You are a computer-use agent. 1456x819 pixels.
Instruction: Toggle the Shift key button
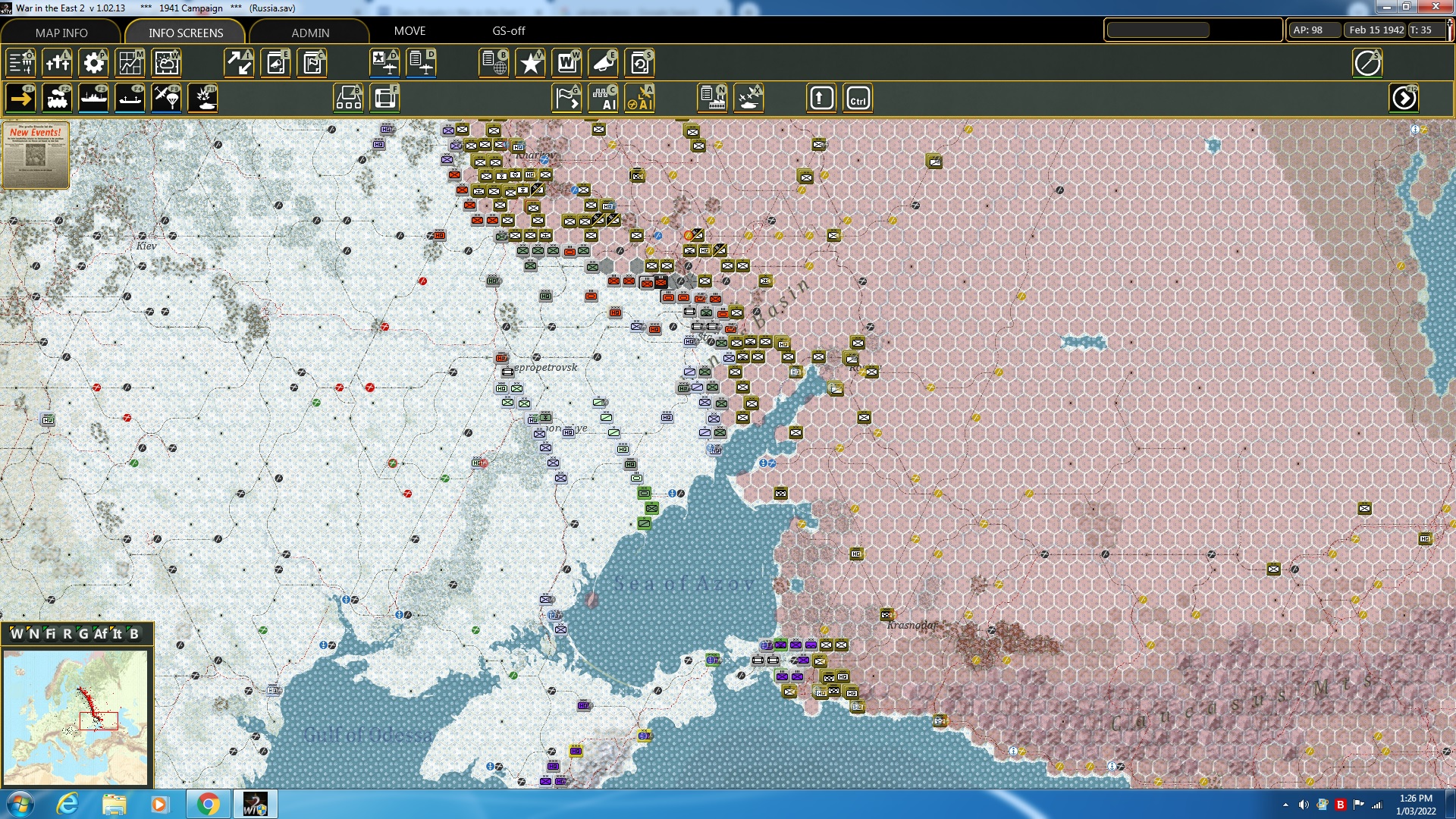[x=821, y=98]
